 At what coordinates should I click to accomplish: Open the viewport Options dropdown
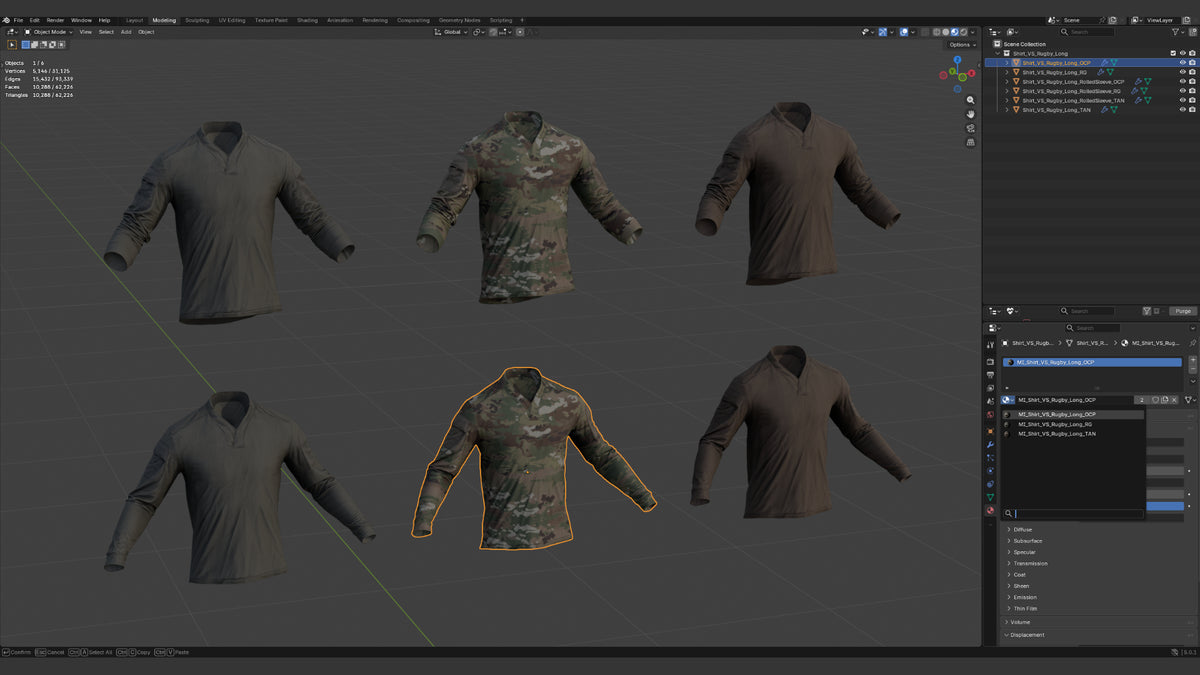pos(961,44)
